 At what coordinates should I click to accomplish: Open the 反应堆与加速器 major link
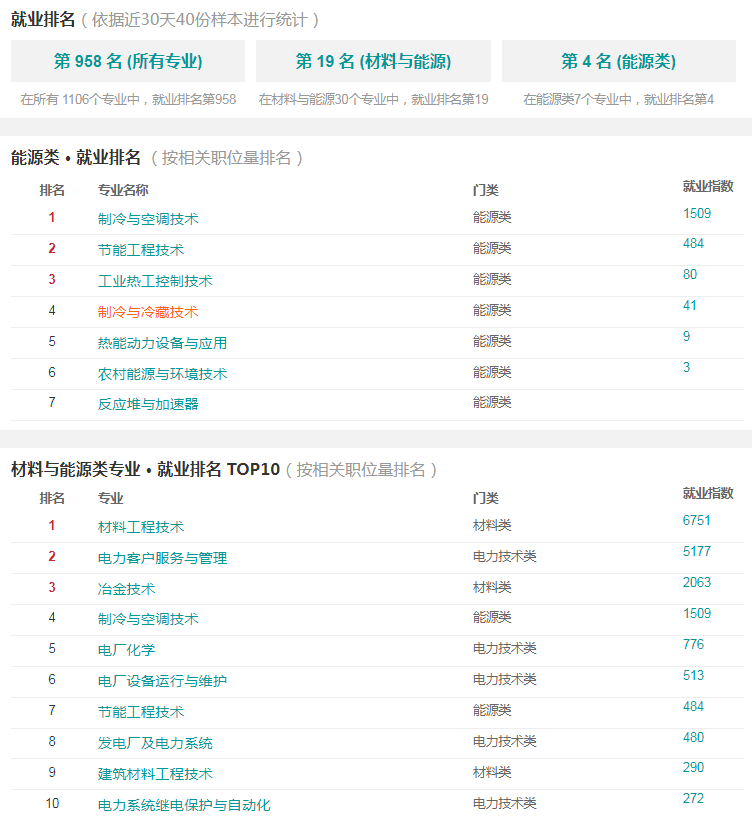pyautogui.click(x=148, y=404)
